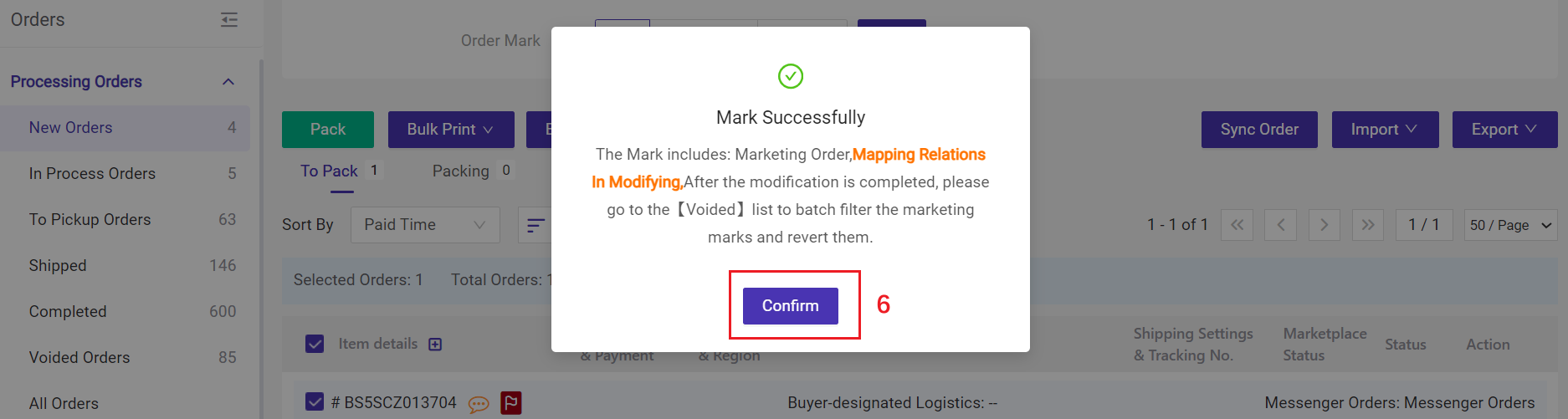Go to the previous page arrow

[x=1281, y=225]
